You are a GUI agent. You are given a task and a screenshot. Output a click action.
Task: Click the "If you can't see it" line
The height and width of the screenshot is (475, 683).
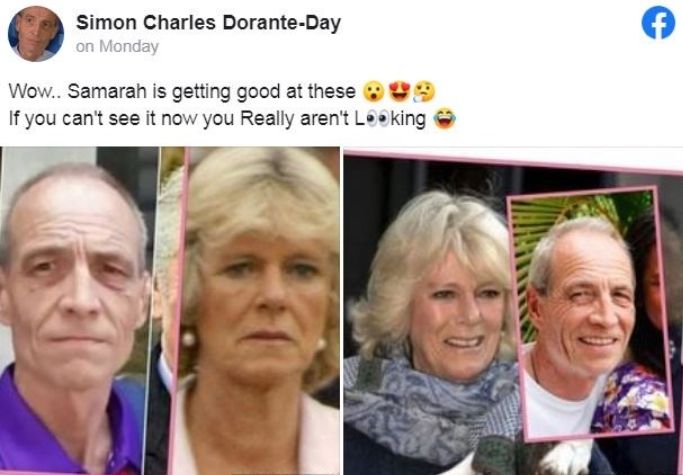(x=232, y=119)
